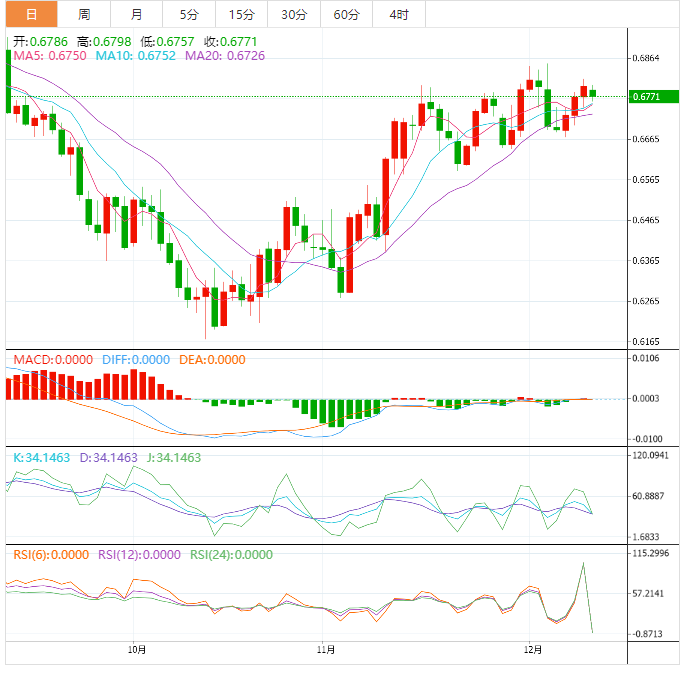Click the RSI(12):0.0000 label

pyautogui.click(x=139, y=555)
